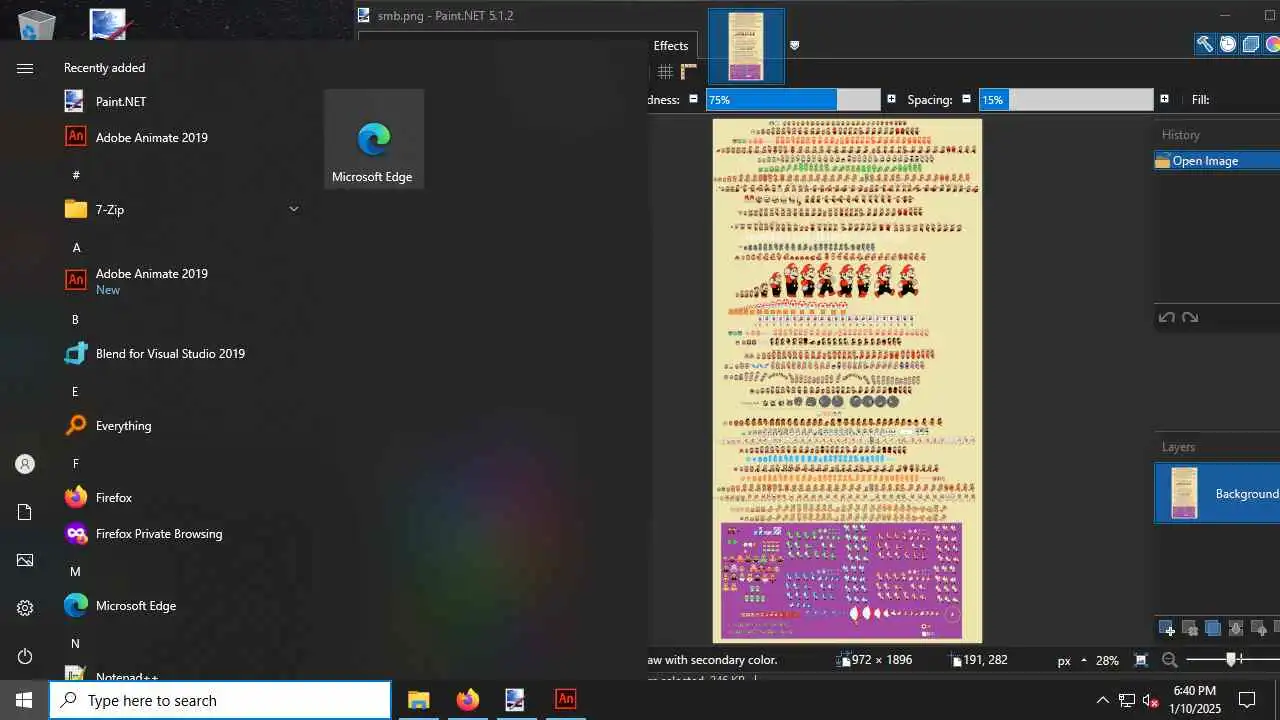Select Open Image entry in History
The image size is (1280, 720).
click(1217, 161)
